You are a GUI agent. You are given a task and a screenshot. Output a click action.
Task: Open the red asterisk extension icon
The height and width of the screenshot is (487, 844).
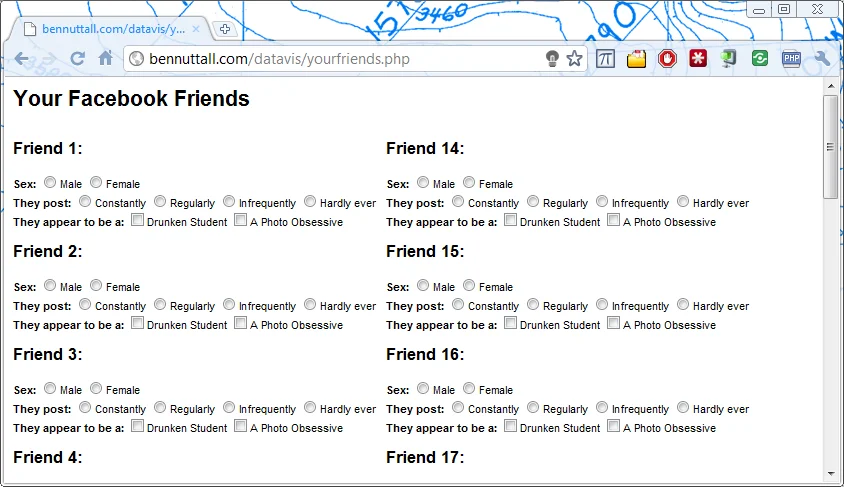point(698,58)
